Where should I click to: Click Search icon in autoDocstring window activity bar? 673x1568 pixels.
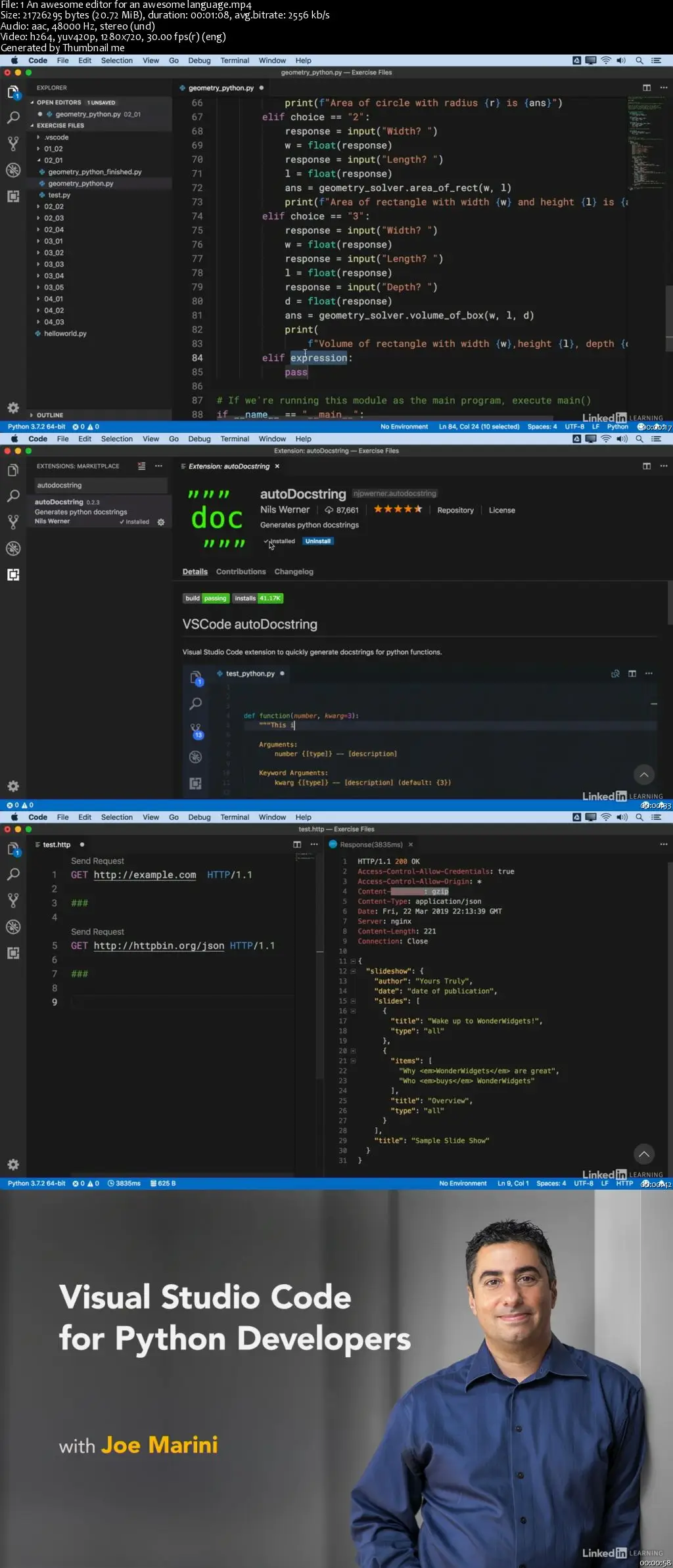point(13,496)
